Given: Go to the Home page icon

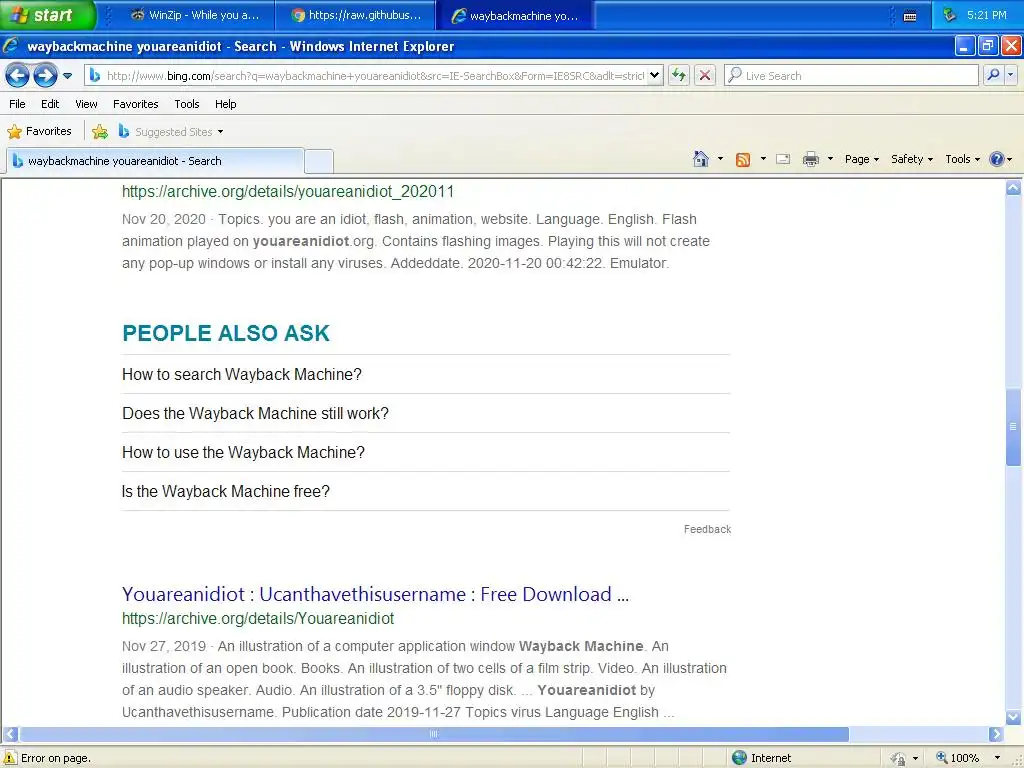Looking at the screenshot, I should point(701,159).
